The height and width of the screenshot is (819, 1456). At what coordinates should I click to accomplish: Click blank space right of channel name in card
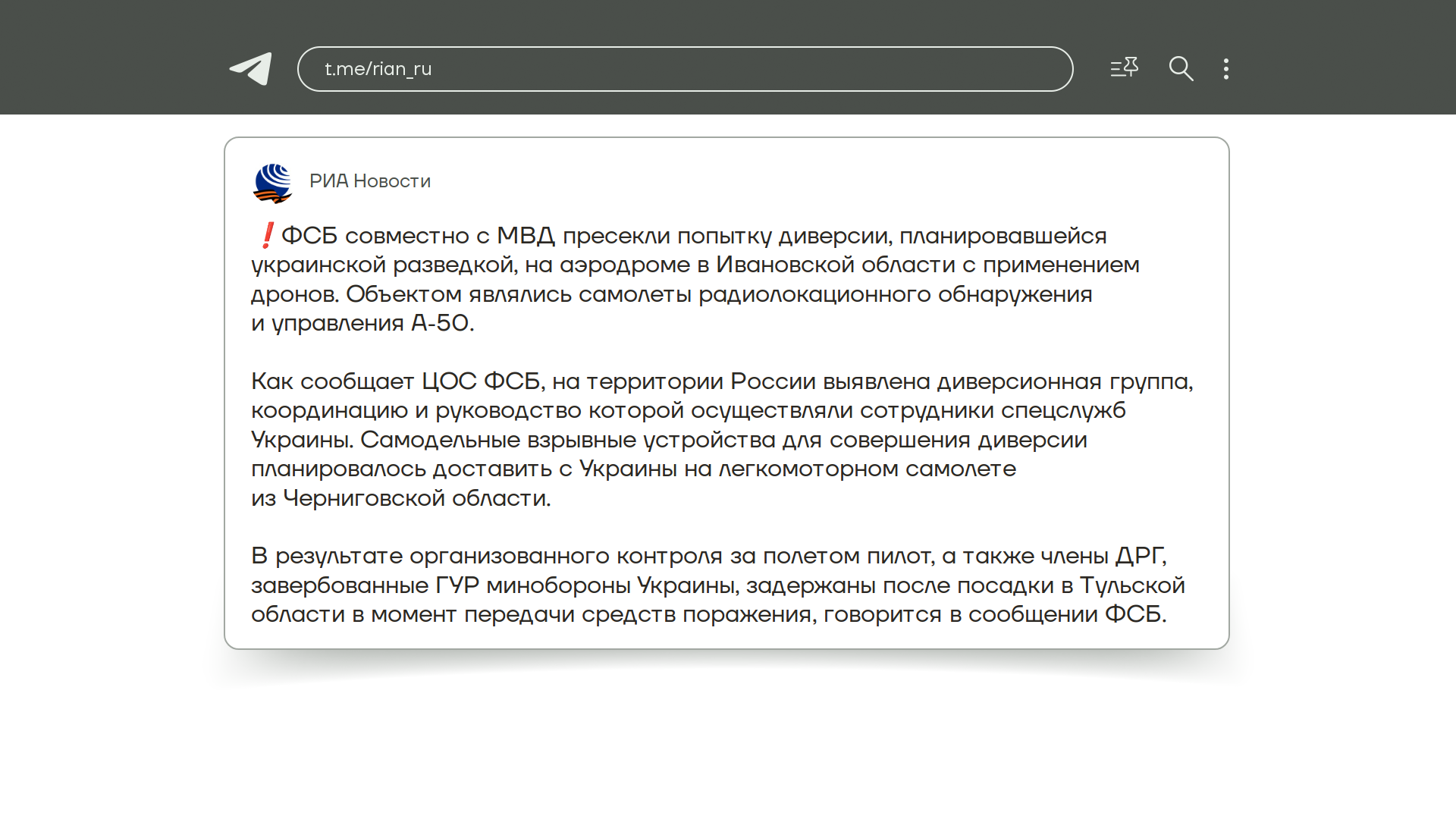834,181
